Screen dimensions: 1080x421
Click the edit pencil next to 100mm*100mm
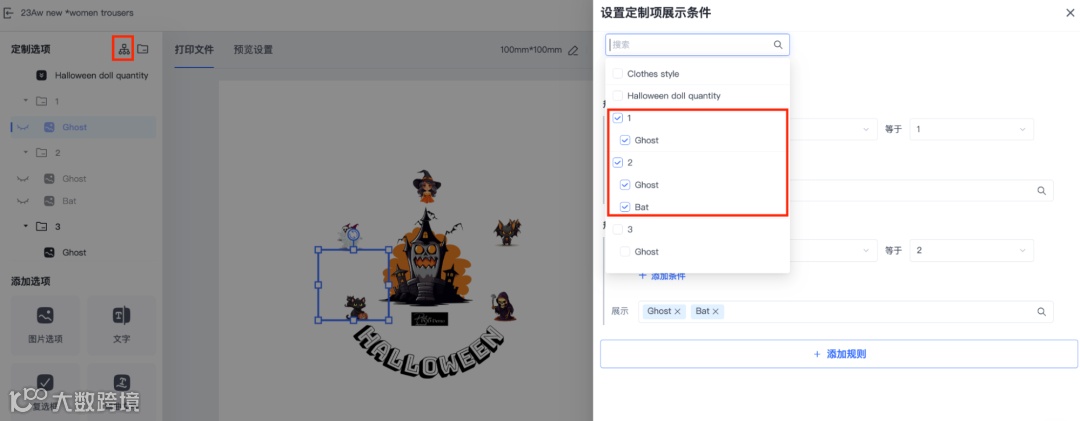572,50
